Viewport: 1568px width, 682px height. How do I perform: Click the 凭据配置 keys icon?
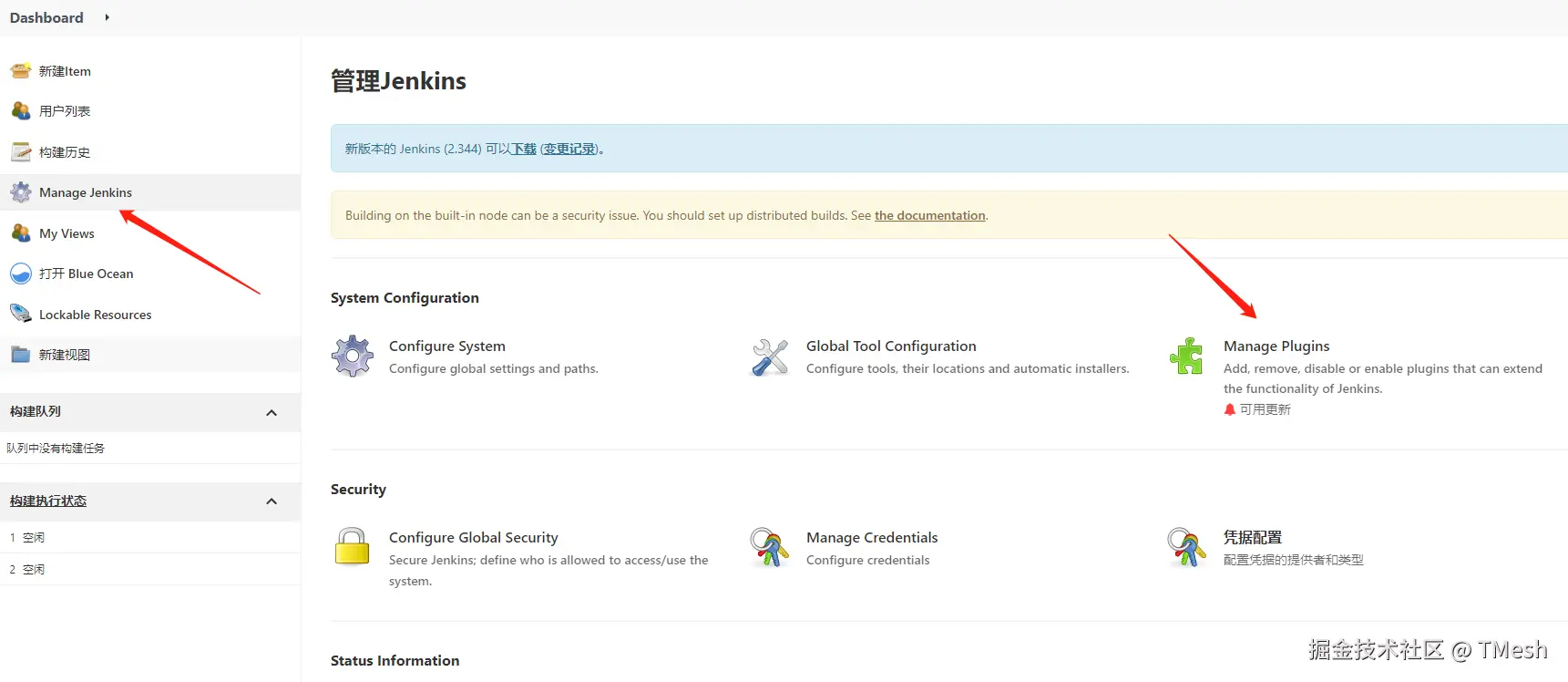coord(1186,547)
